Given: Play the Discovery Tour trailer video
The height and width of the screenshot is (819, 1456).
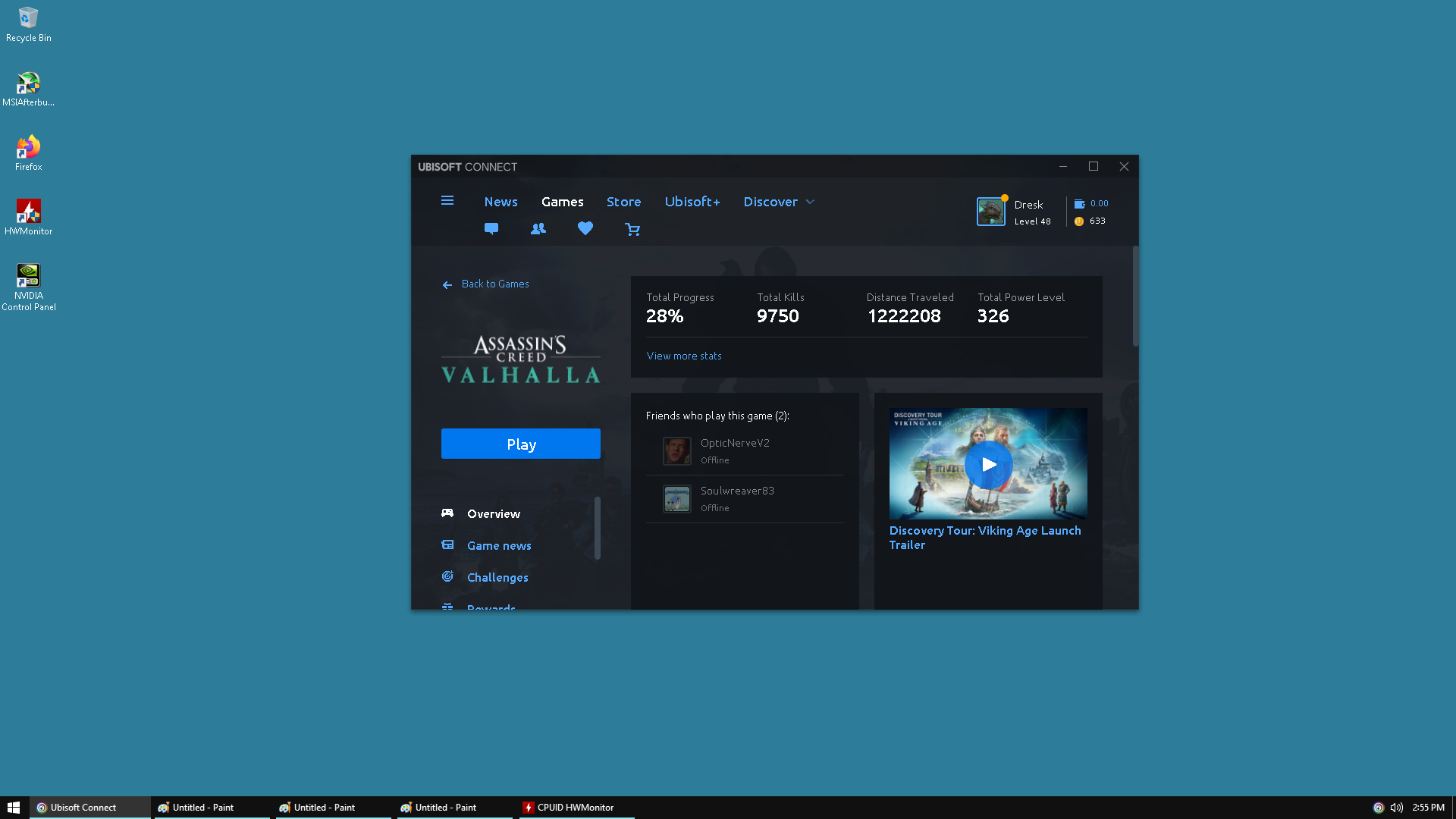Looking at the screenshot, I should point(988,464).
